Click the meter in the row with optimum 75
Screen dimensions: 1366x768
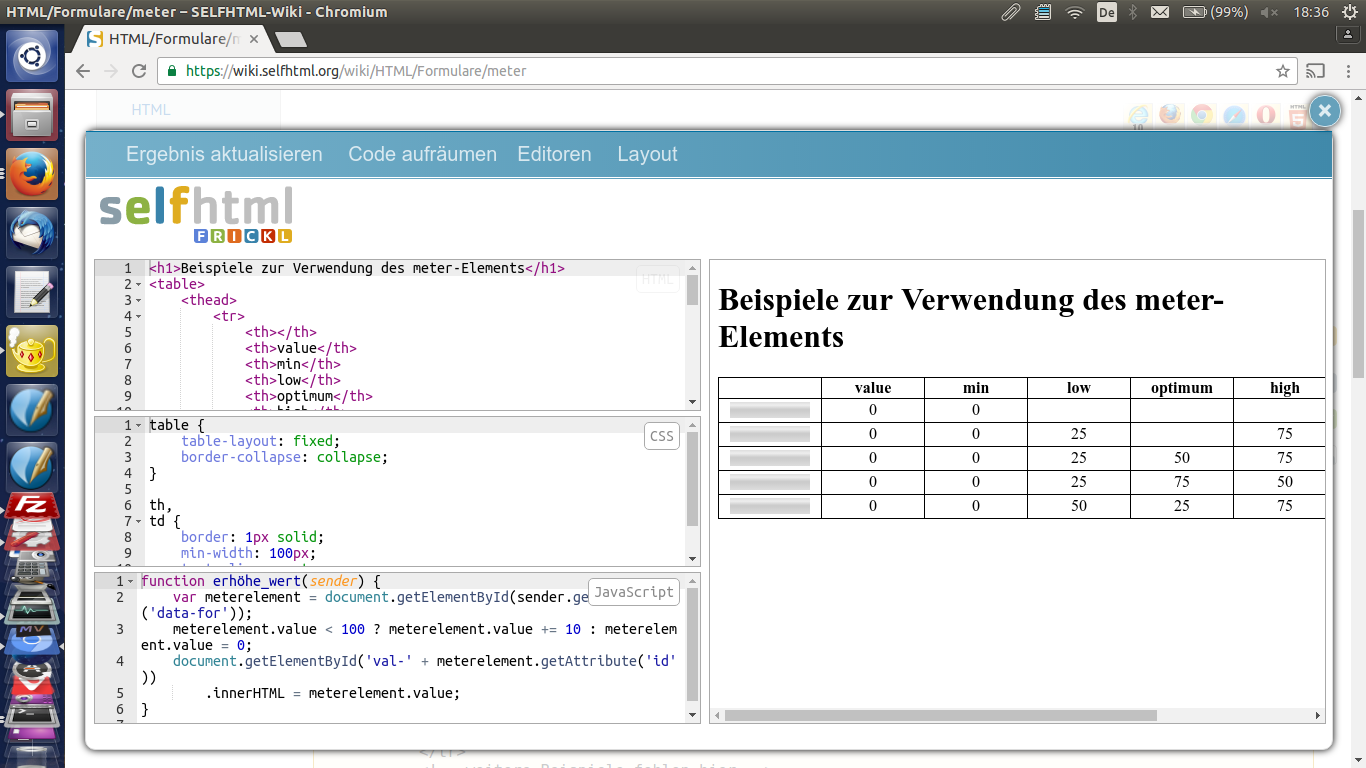(770, 482)
